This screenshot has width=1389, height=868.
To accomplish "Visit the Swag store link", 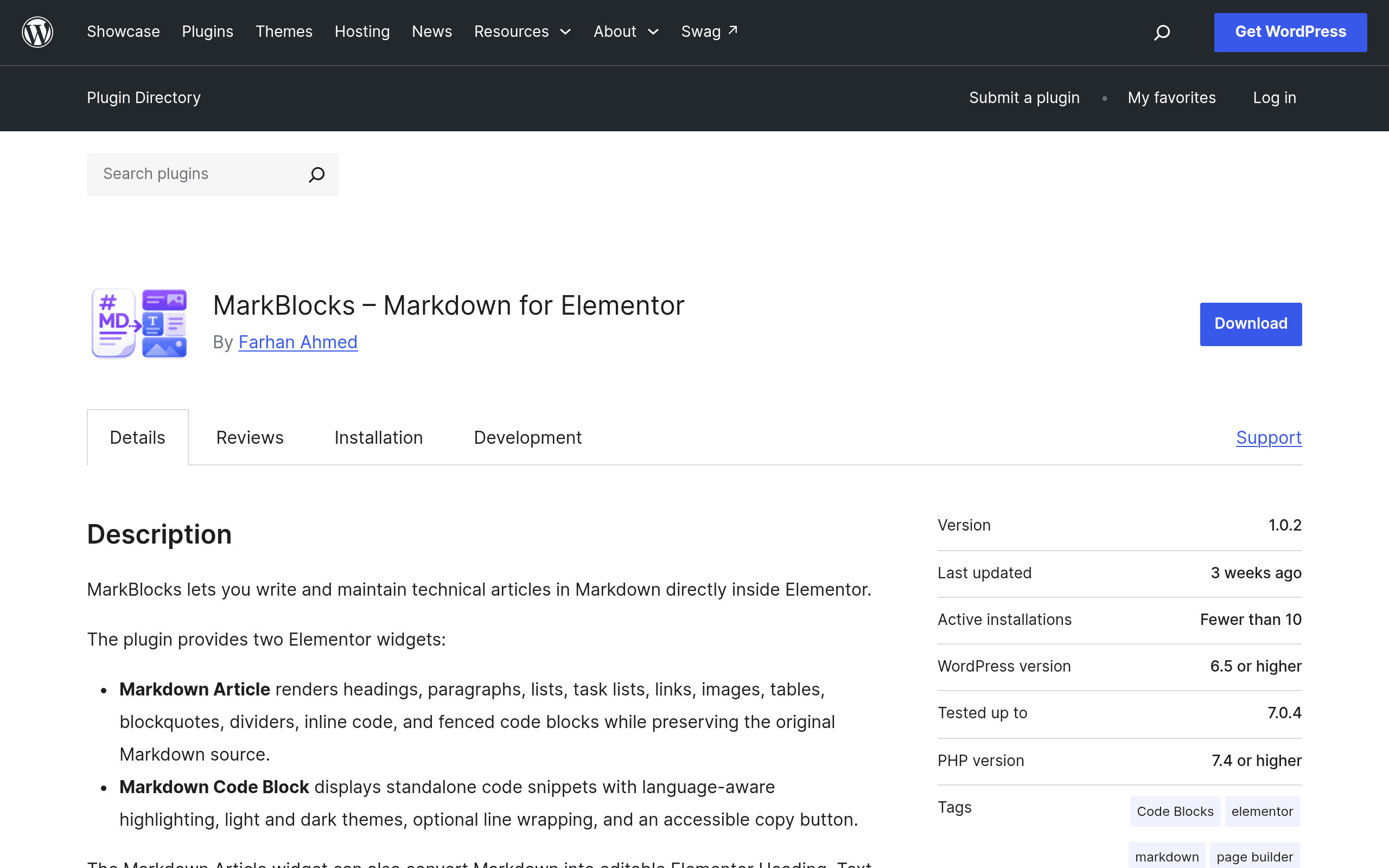I will pyautogui.click(x=710, y=31).
